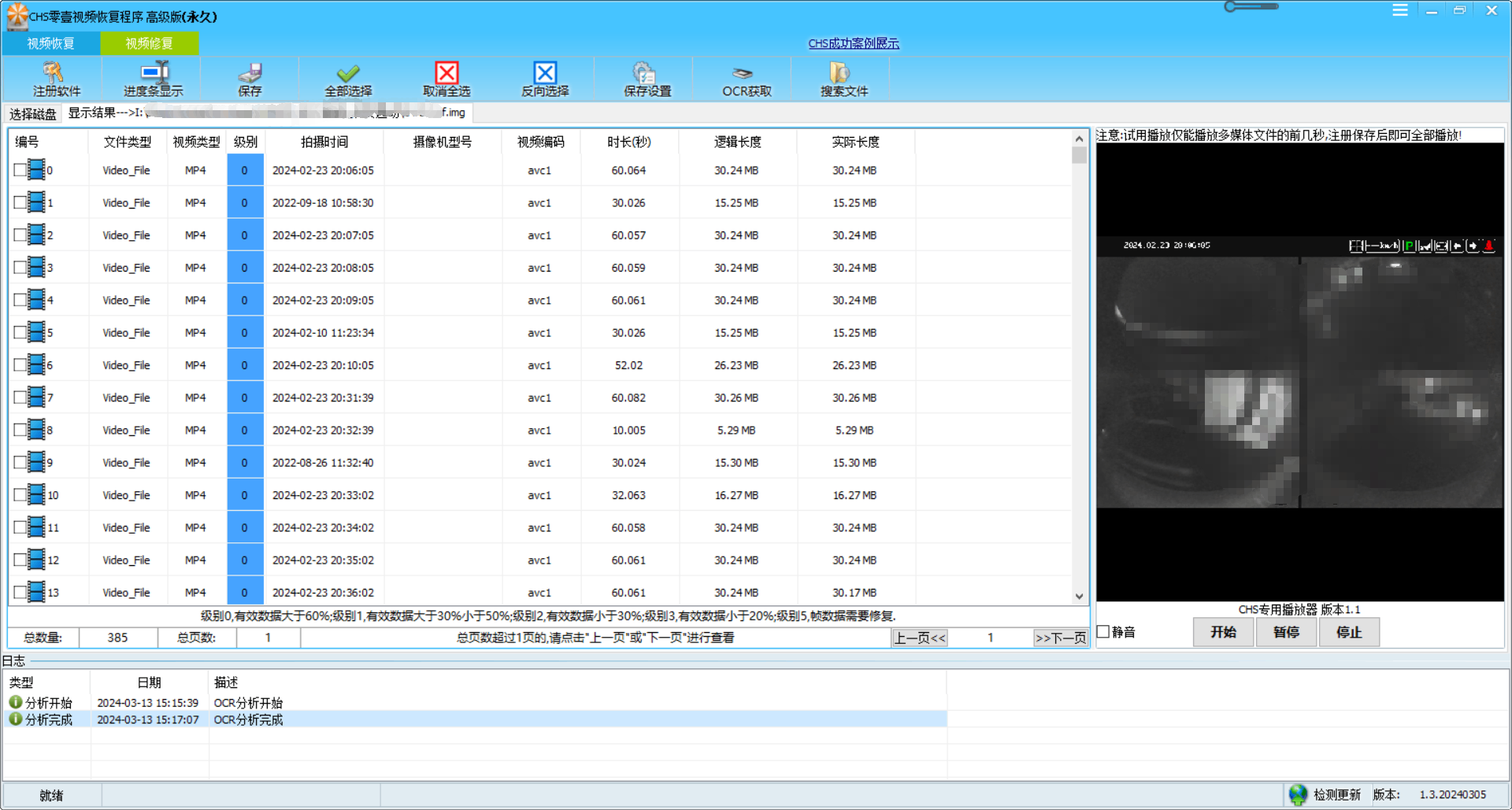Viewport: 1512px width, 810px height.
Task: Click the 保存 save toolbar icon
Action: 250,79
